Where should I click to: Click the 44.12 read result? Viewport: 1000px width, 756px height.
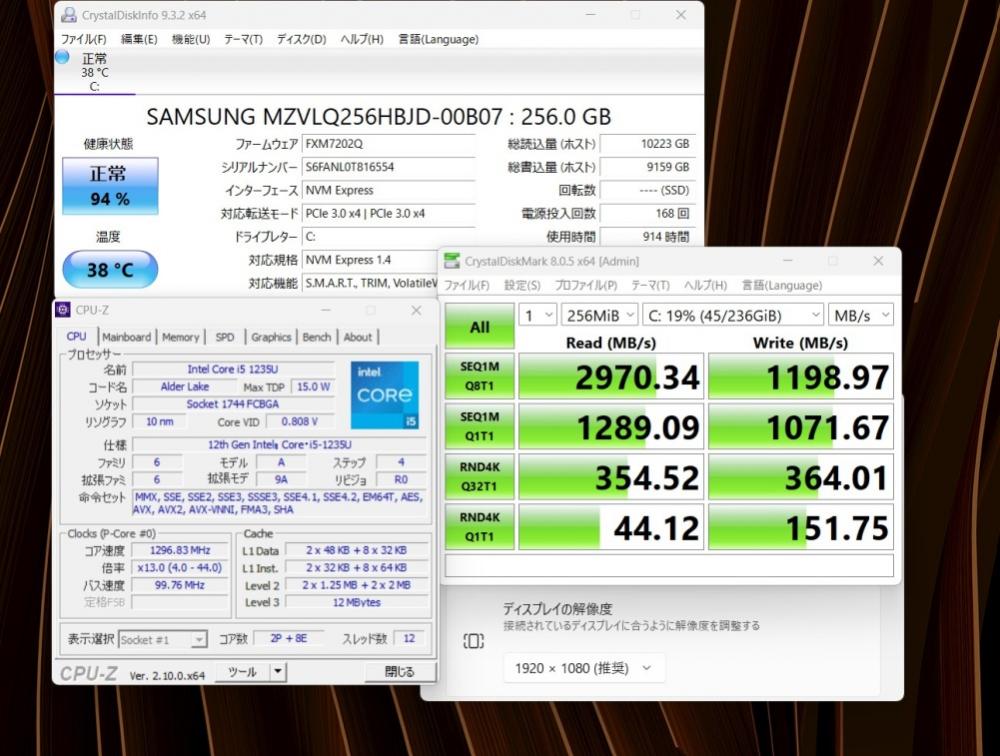[611, 528]
